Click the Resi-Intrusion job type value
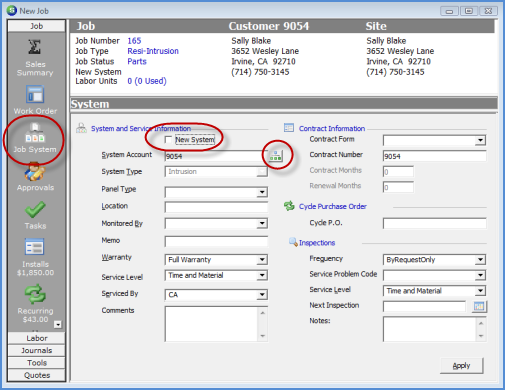 (x=153, y=51)
